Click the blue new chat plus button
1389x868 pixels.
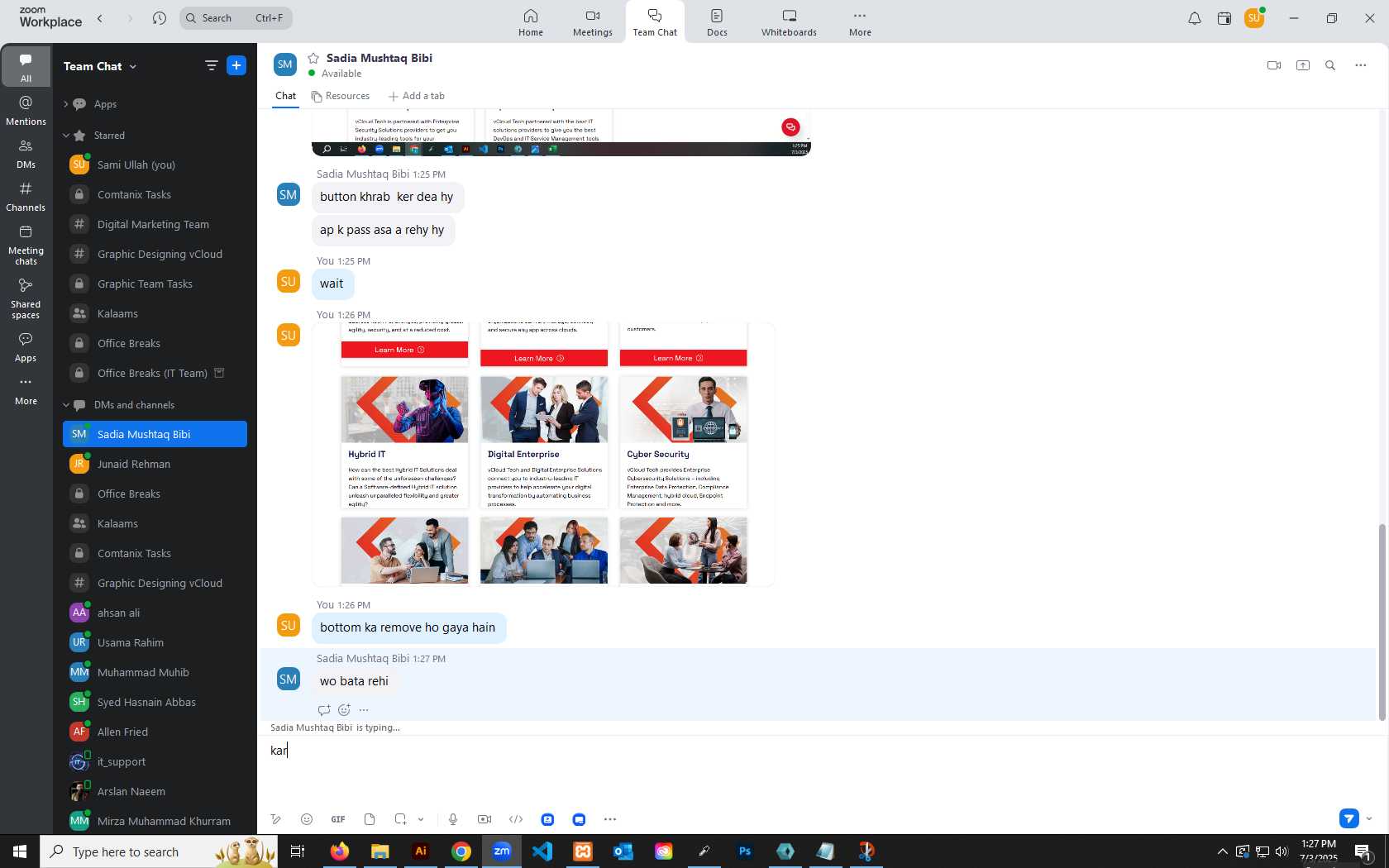236,65
